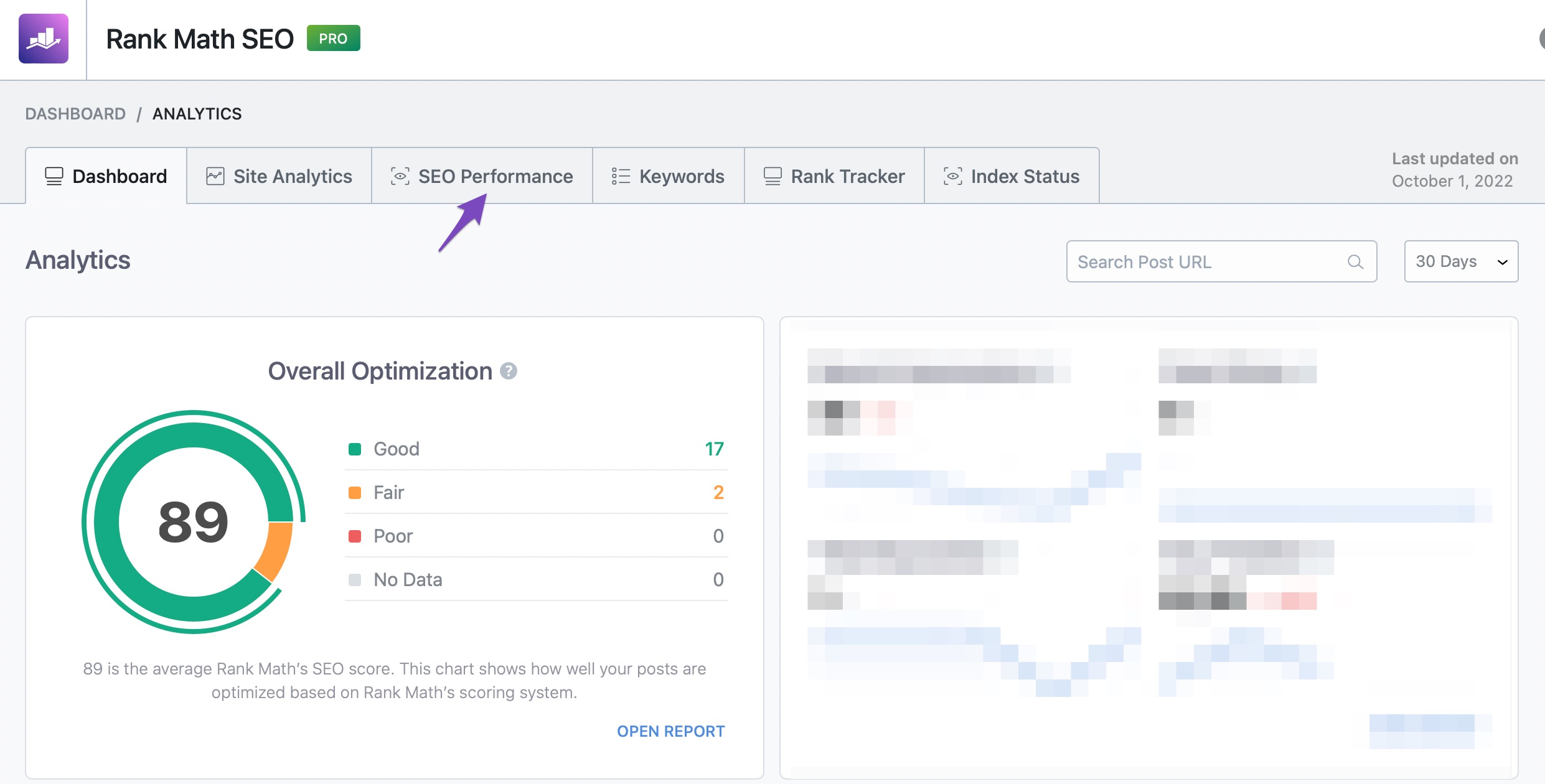Click the Good count 17
1545x784 pixels.
(714, 449)
